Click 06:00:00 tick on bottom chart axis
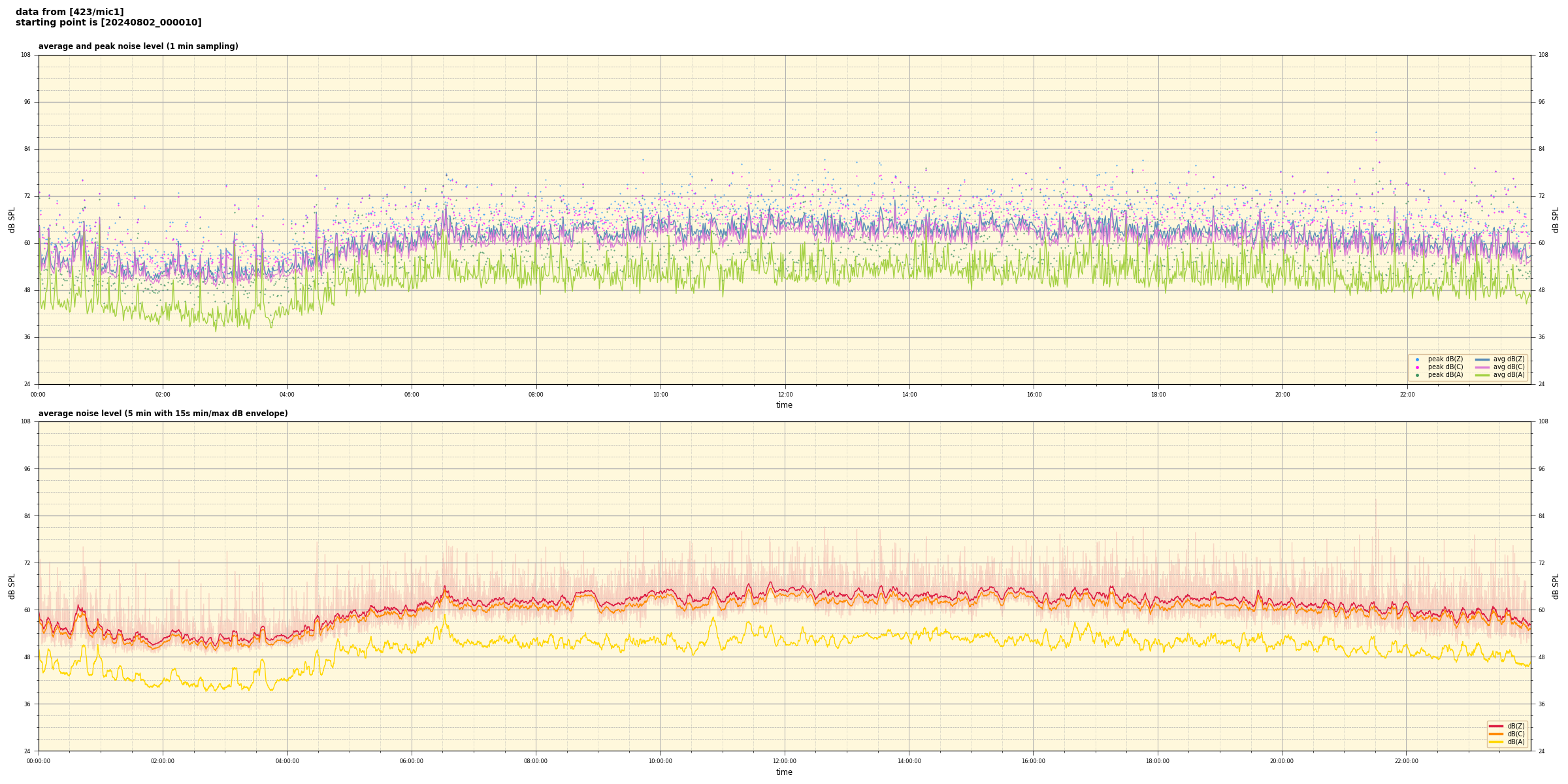Image resolution: width=1568 pixels, height=784 pixels. click(x=412, y=761)
